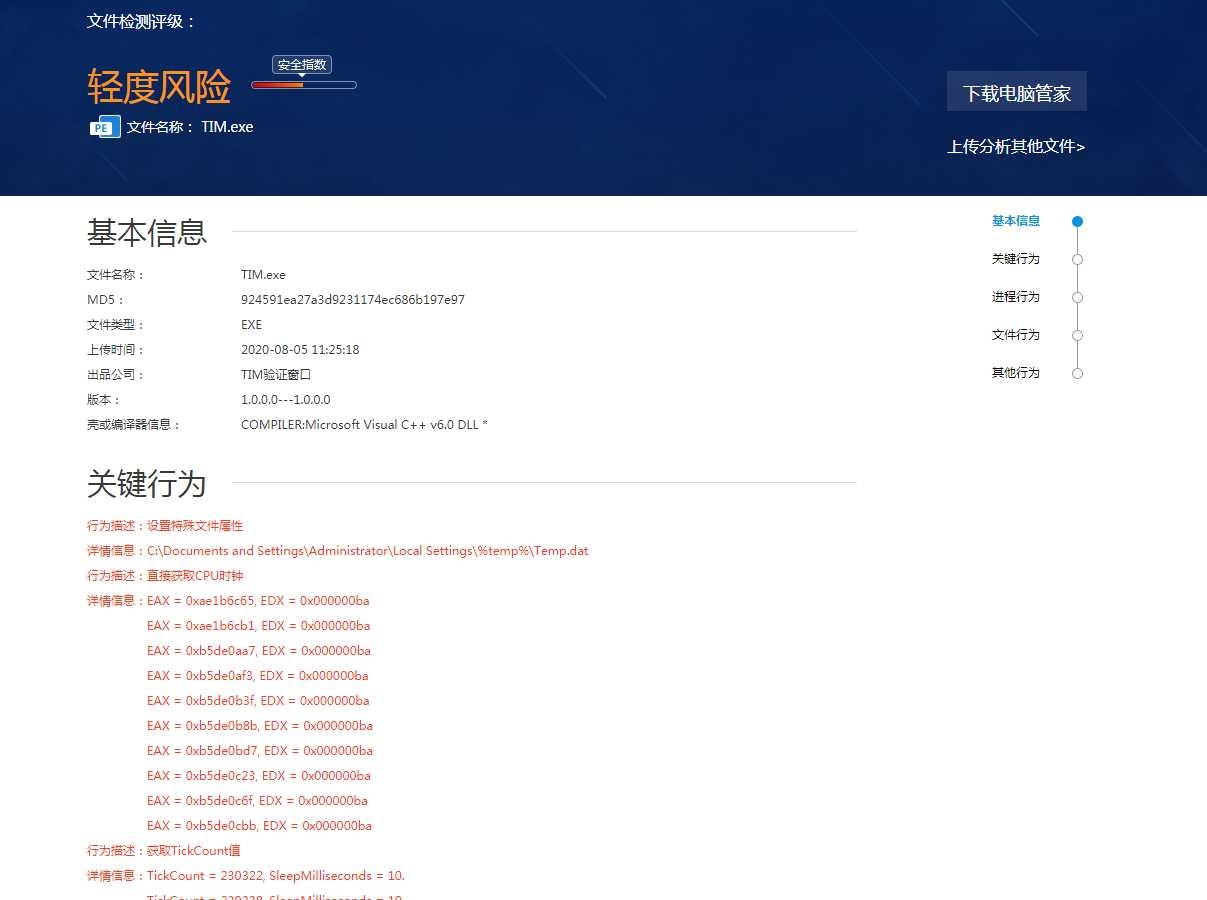Click the EAX = 0xb5de0b8b line
This screenshot has height=900, width=1207.
tap(260, 726)
